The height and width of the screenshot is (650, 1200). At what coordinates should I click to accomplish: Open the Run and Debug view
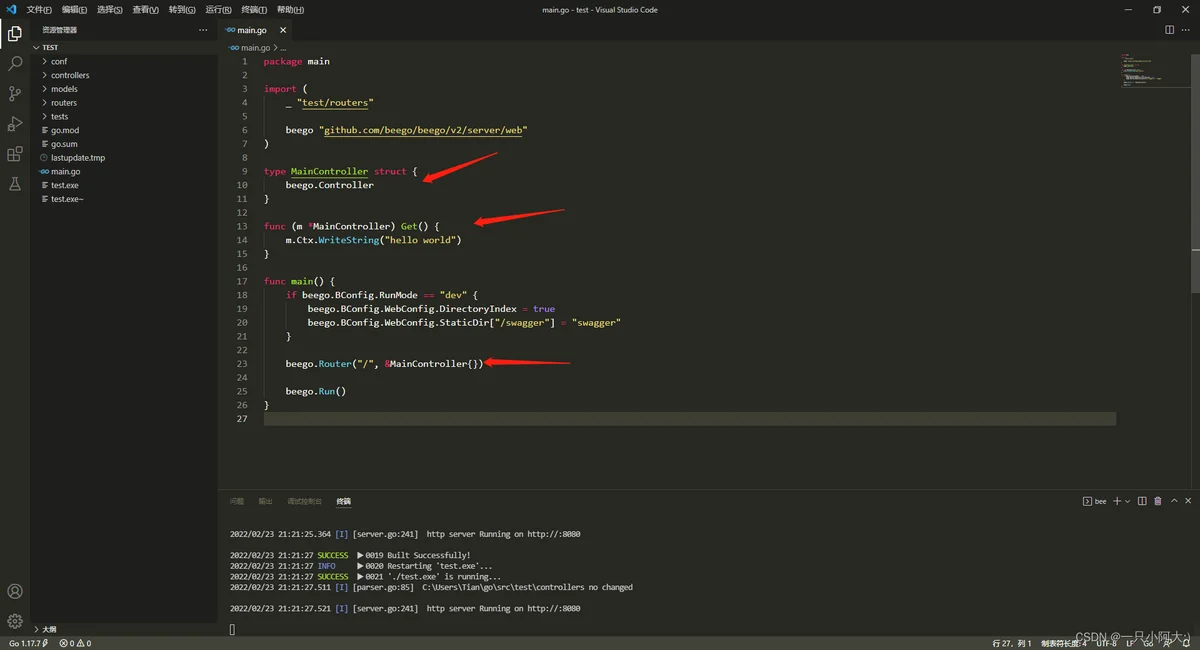[x=15, y=124]
